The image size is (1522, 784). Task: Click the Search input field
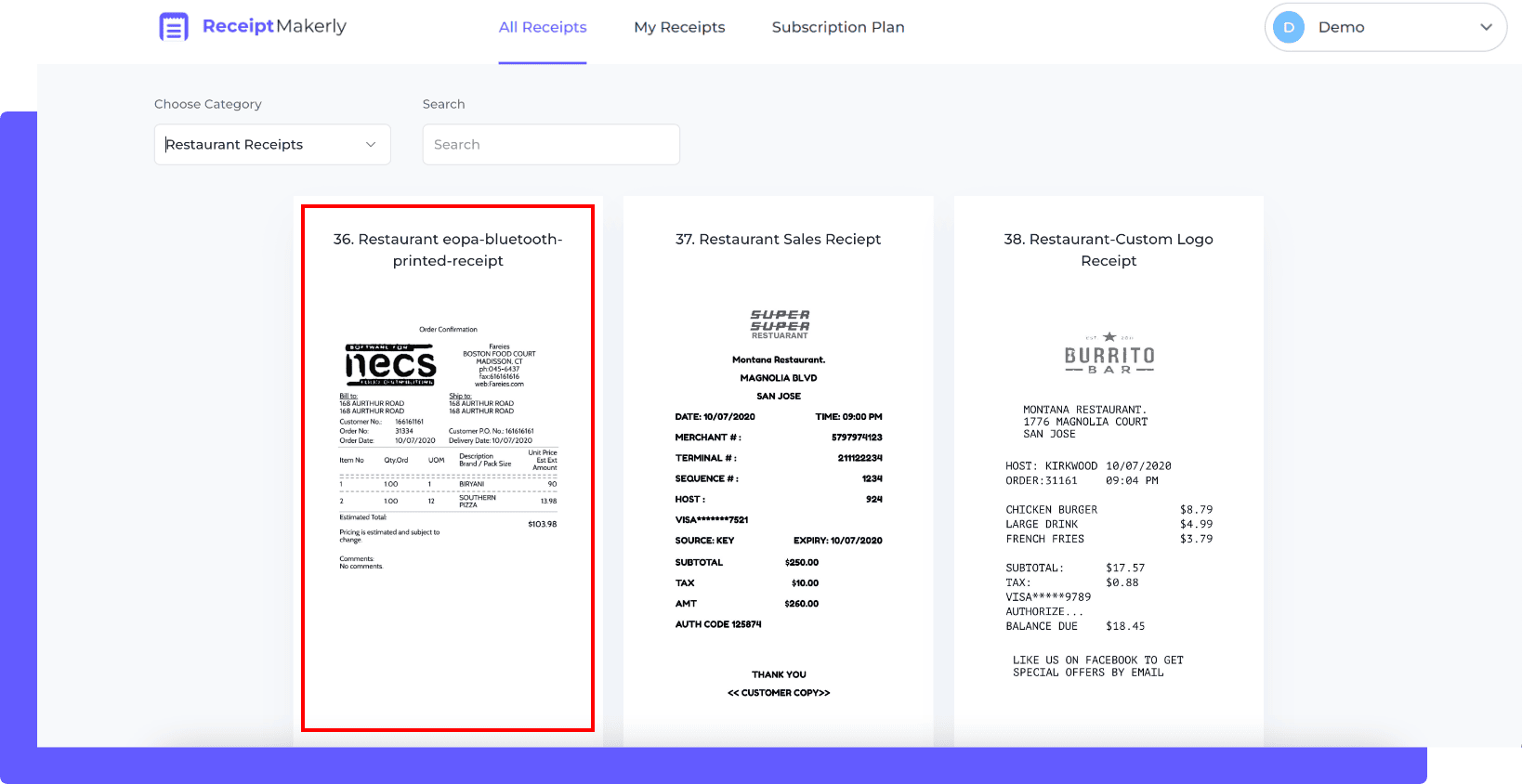[551, 144]
